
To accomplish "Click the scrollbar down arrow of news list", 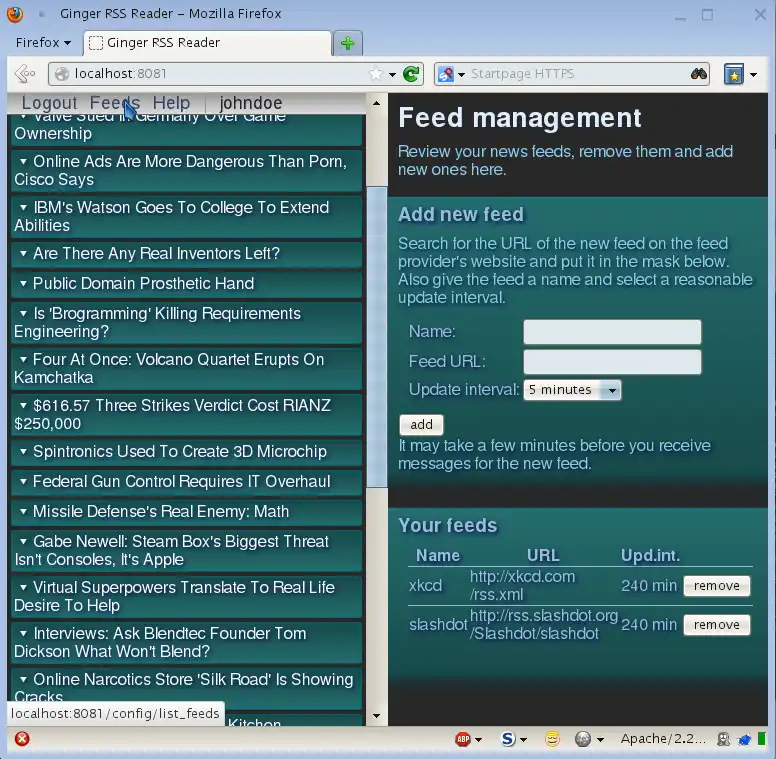I will point(377,715).
